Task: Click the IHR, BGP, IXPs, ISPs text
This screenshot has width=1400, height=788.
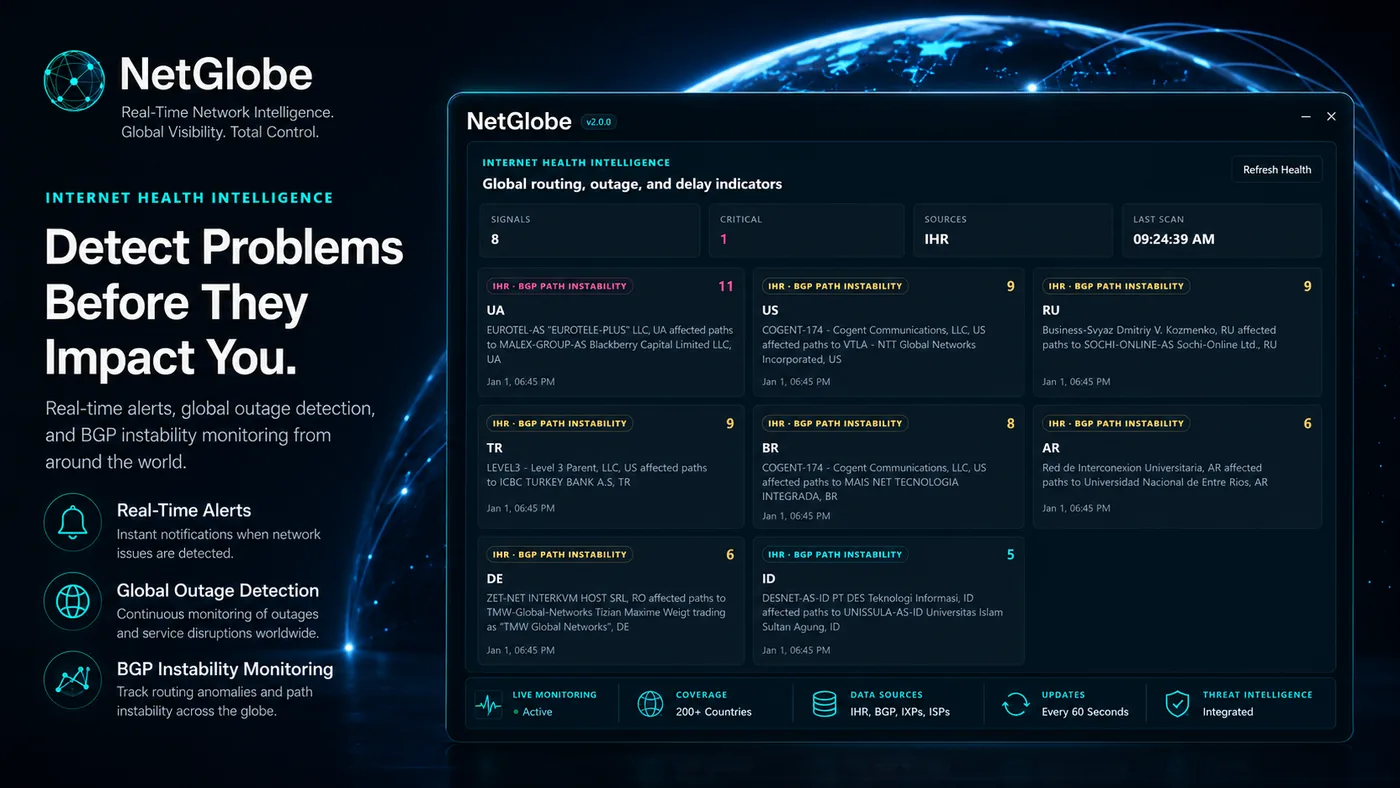Action: 900,712
